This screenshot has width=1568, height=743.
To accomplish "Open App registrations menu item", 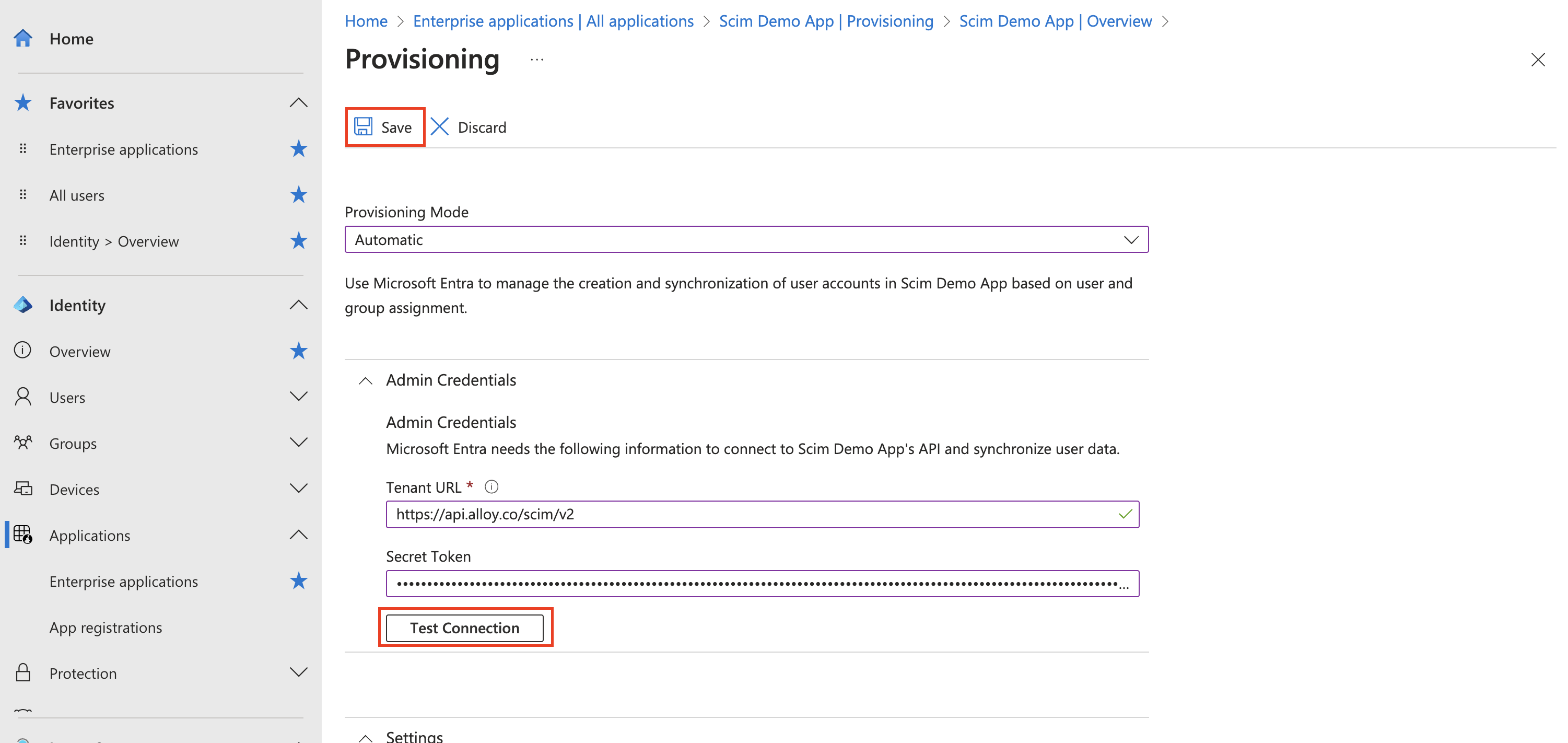I will point(106,628).
